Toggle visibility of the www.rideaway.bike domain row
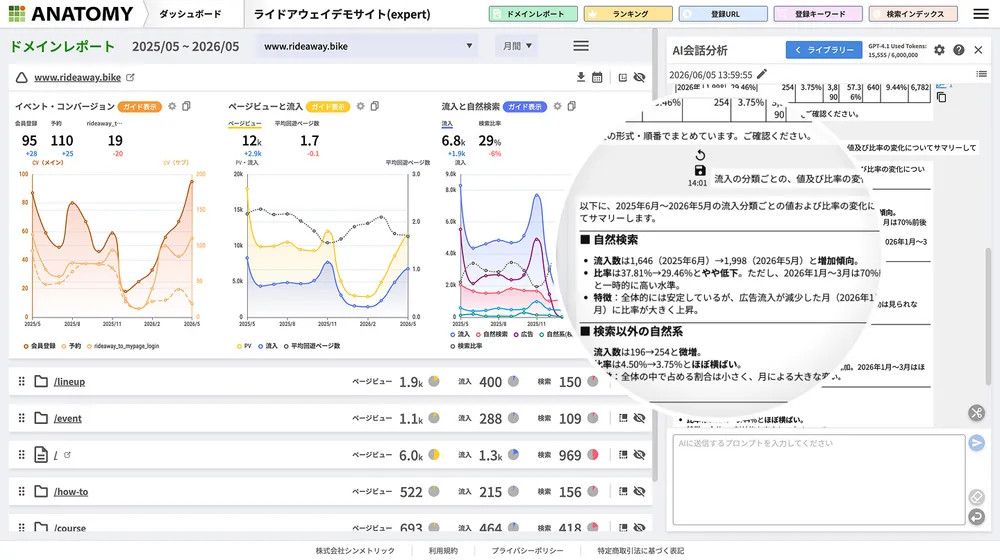Viewport: 1000px width, 560px height. pos(640,77)
